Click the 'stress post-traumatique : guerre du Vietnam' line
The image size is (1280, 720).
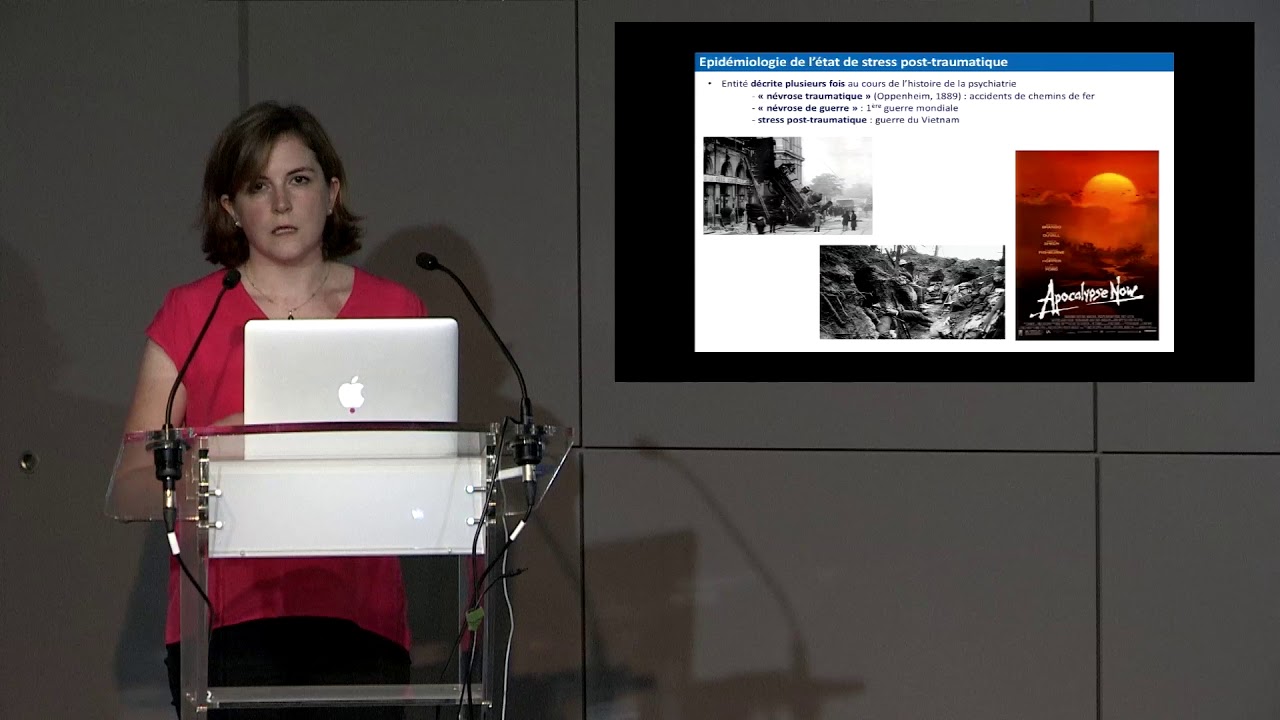click(855, 120)
